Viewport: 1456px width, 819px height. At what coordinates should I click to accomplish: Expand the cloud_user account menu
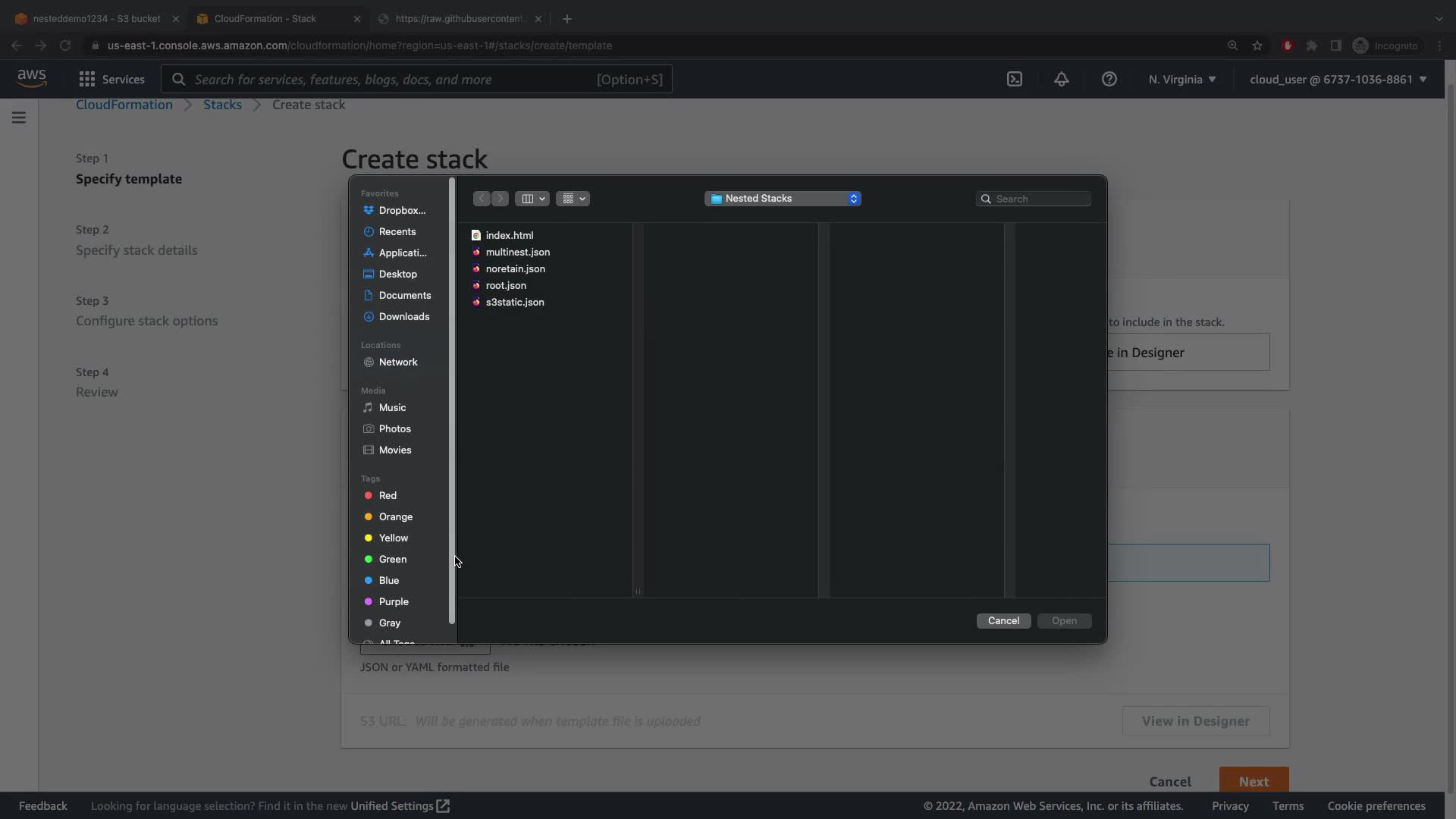click(x=1338, y=80)
